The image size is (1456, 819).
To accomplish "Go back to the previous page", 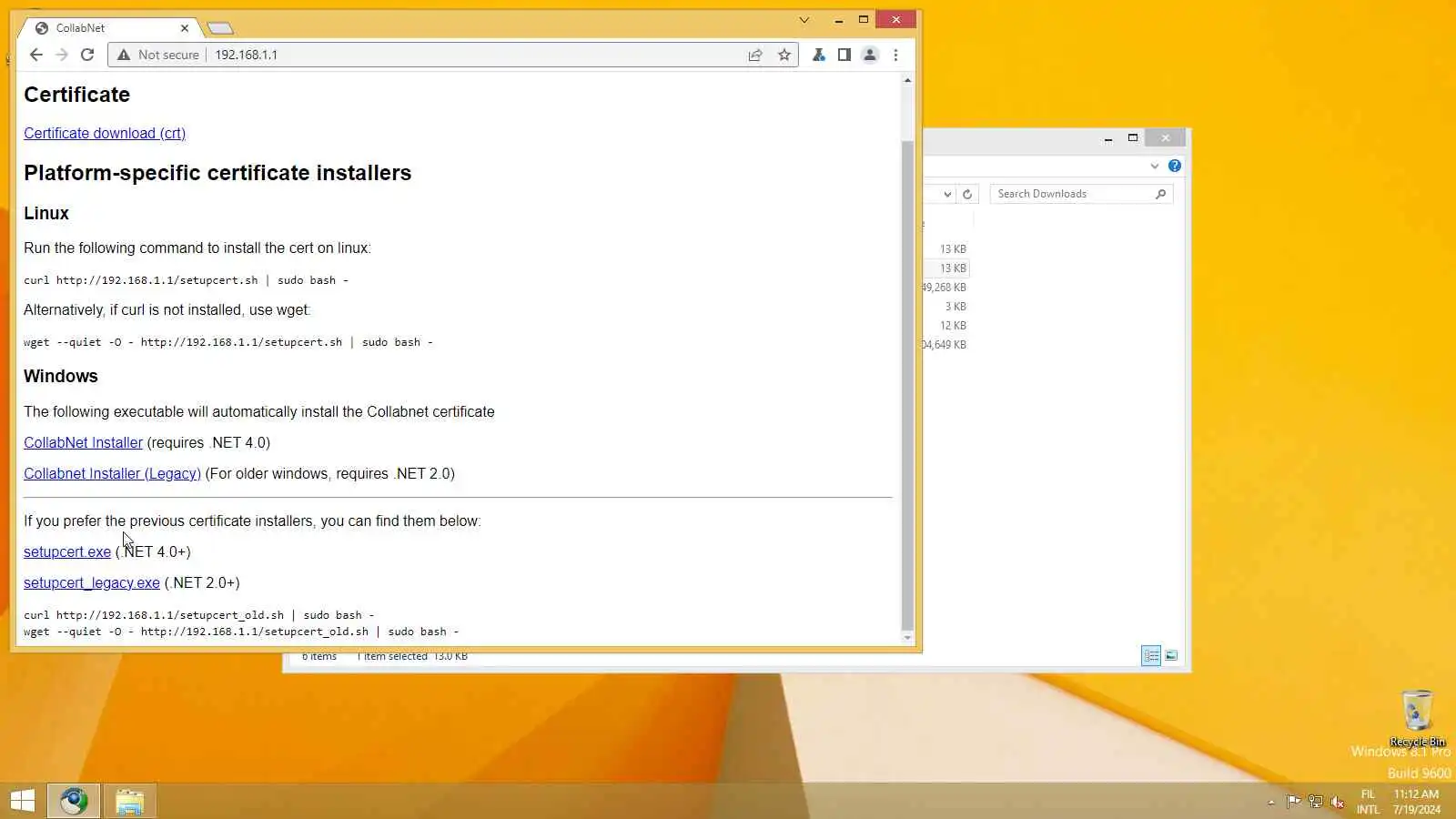I will pyautogui.click(x=36, y=55).
